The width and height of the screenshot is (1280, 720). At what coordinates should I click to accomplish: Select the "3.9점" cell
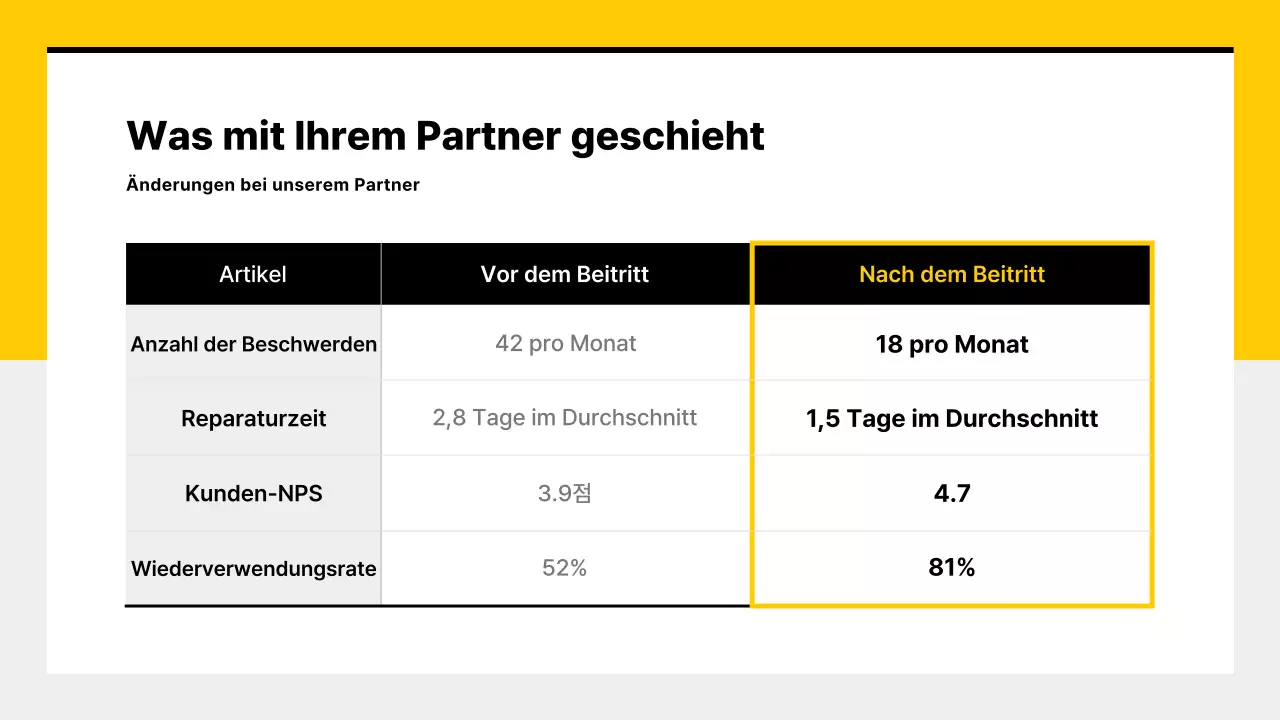(x=565, y=493)
